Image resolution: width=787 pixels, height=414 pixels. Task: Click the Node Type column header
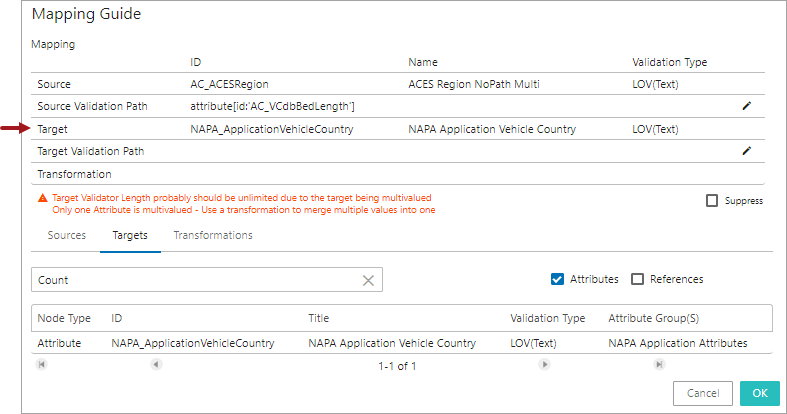click(64, 318)
